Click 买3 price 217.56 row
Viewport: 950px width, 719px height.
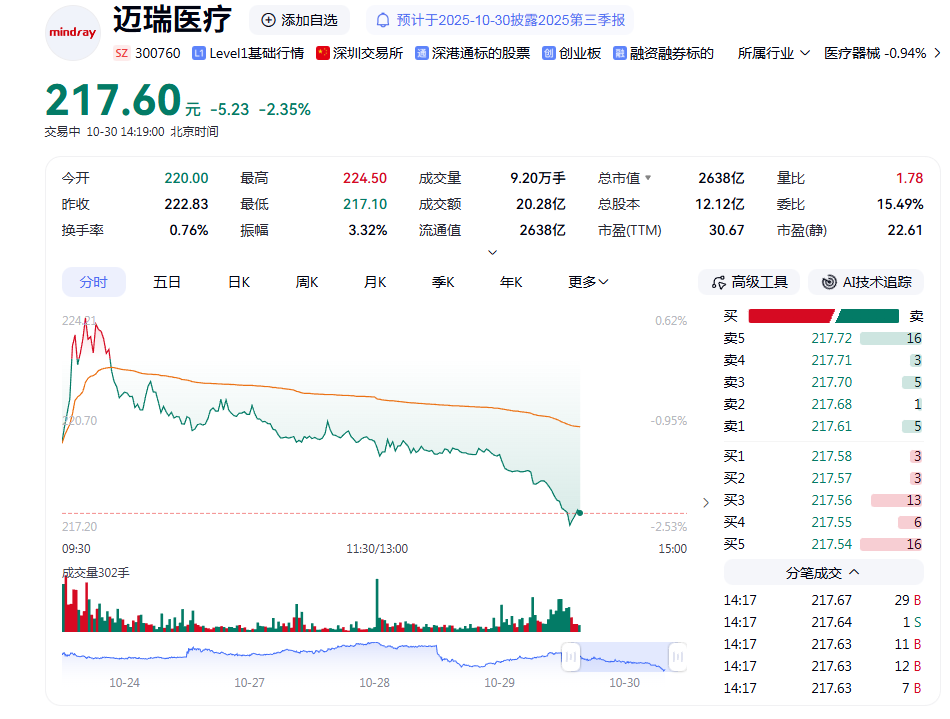[x=823, y=500]
